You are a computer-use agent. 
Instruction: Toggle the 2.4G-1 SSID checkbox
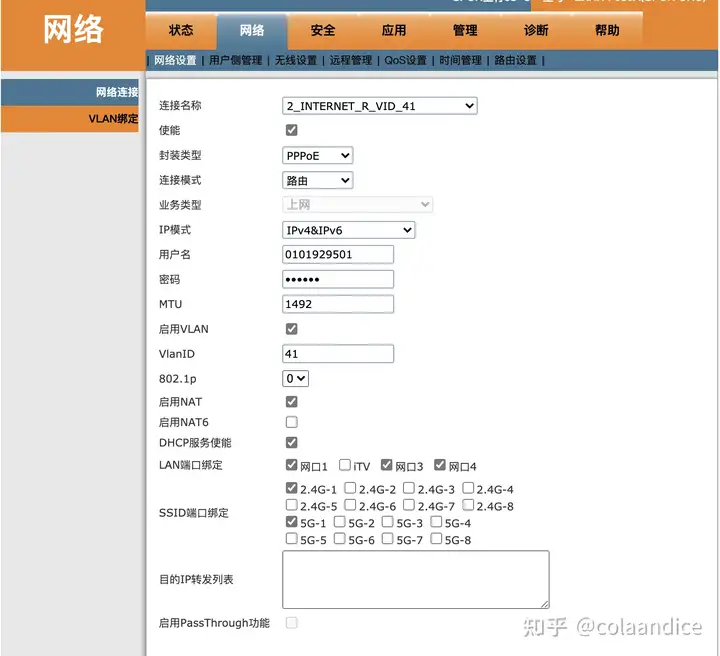tap(292, 488)
